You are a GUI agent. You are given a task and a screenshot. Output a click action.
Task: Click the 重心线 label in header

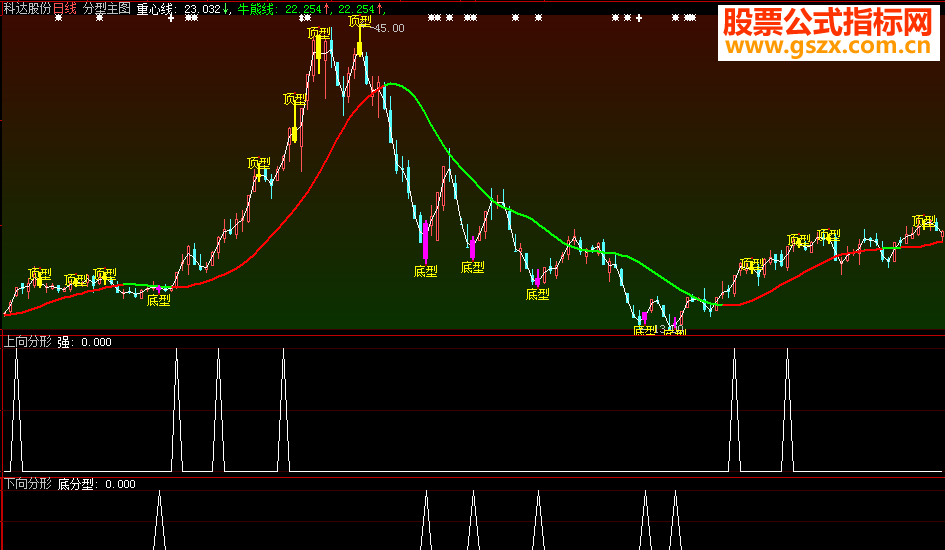coord(155,9)
